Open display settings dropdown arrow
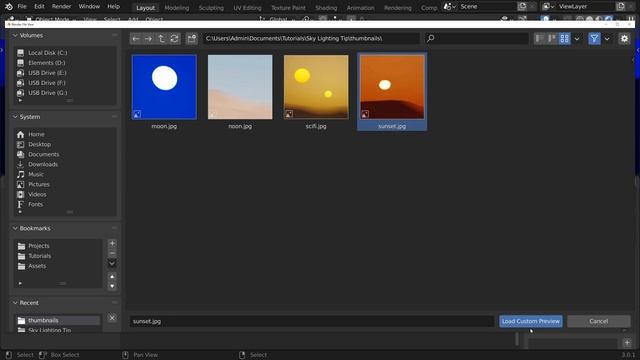640x360 pixels. tap(577, 39)
